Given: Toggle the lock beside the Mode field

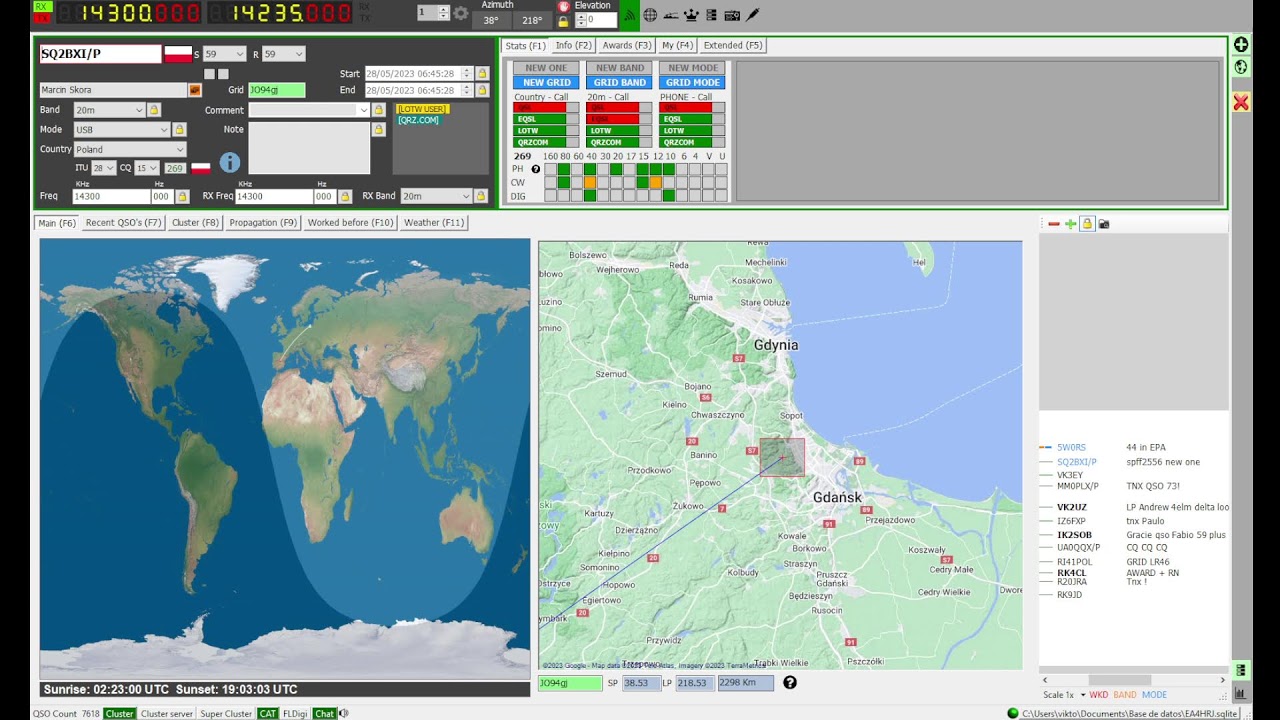Looking at the screenshot, I should point(179,129).
